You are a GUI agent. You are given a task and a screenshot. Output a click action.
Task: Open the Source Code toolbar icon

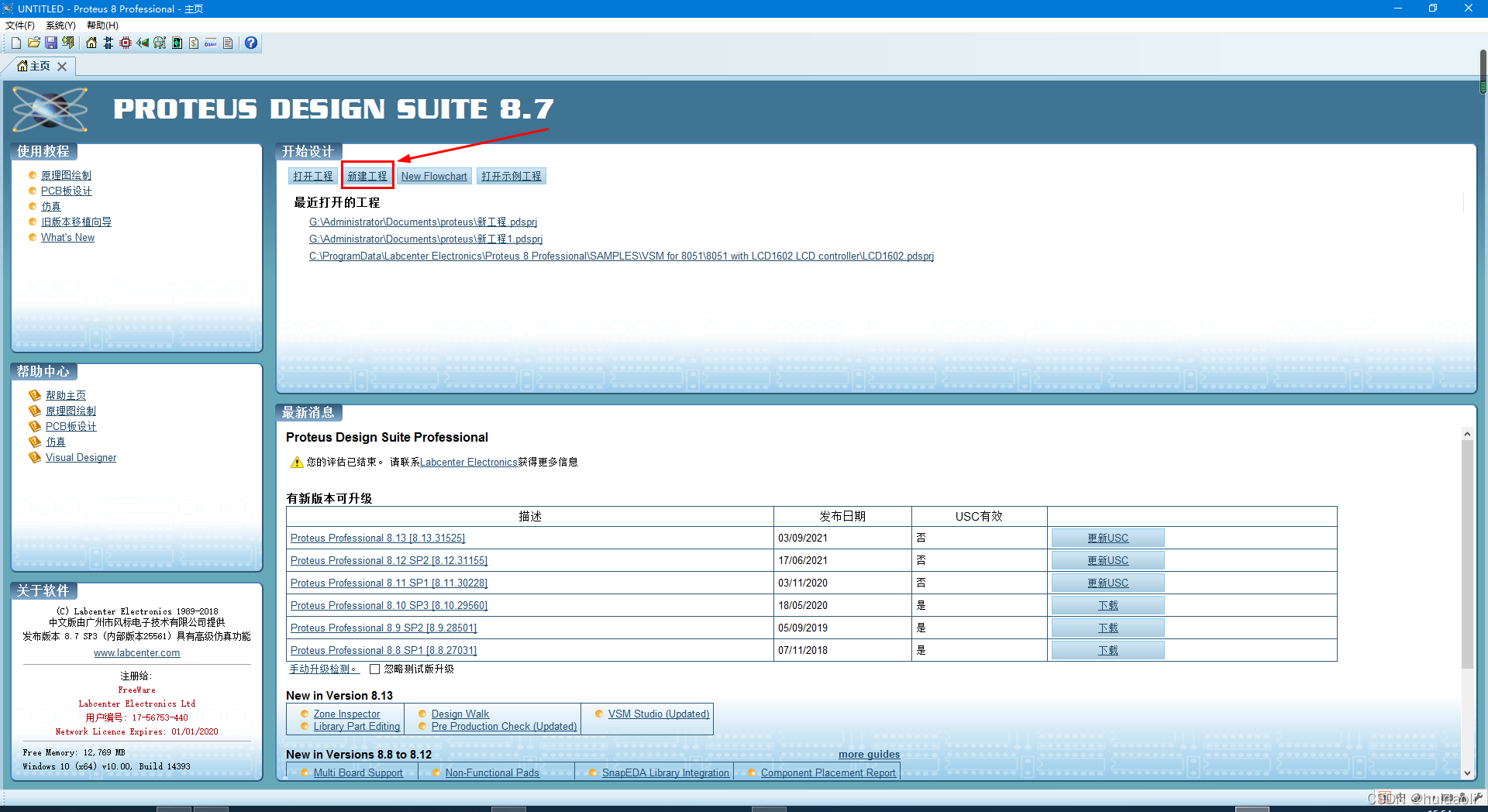click(211, 43)
